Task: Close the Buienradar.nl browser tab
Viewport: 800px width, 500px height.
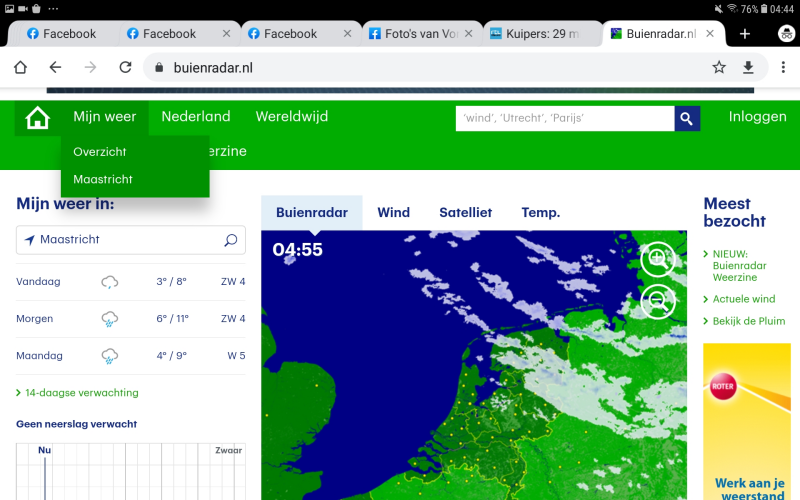Action: coord(710,34)
